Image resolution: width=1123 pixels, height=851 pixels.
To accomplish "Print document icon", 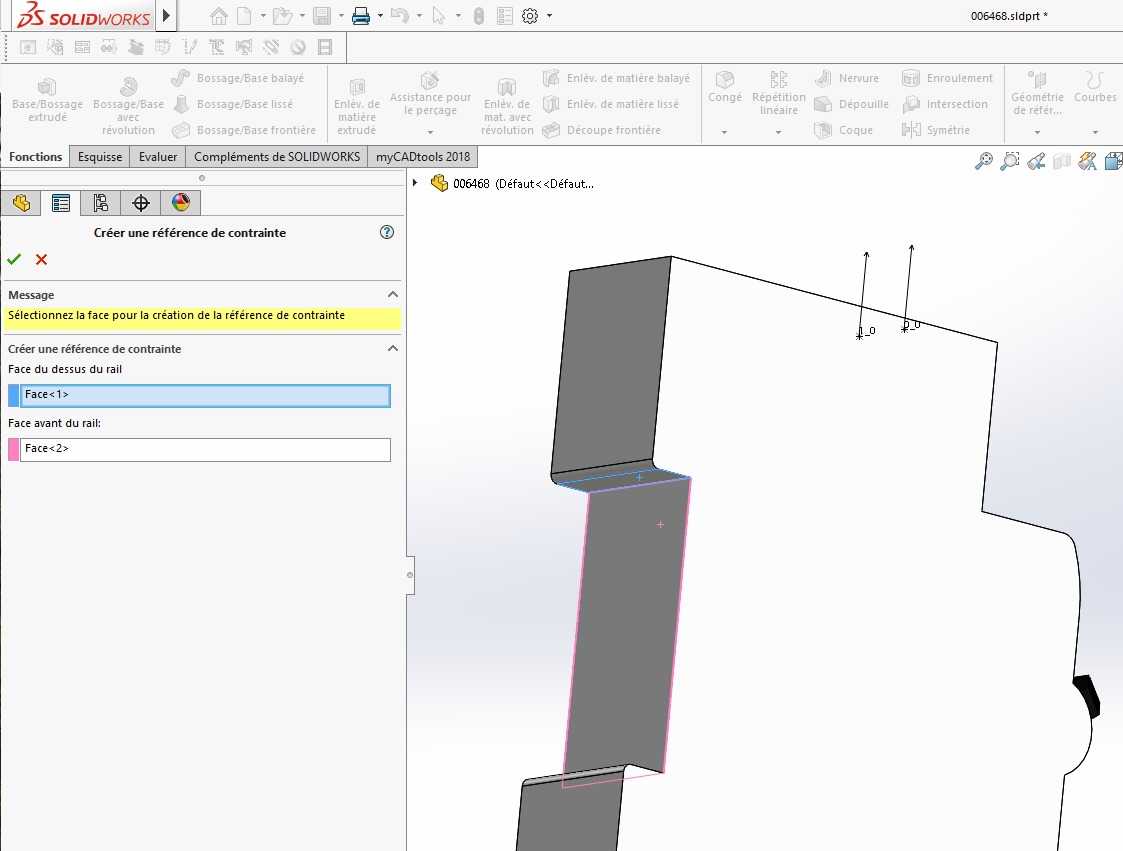I will click(x=361, y=16).
